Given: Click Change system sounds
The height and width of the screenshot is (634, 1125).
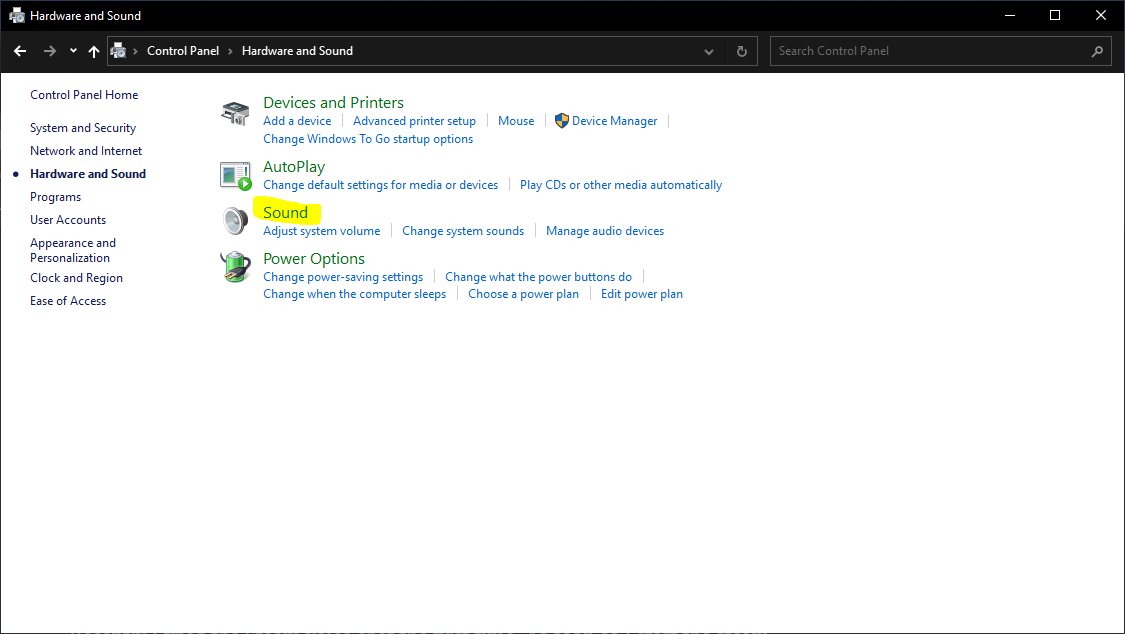Looking at the screenshot, I should [463, 231].
